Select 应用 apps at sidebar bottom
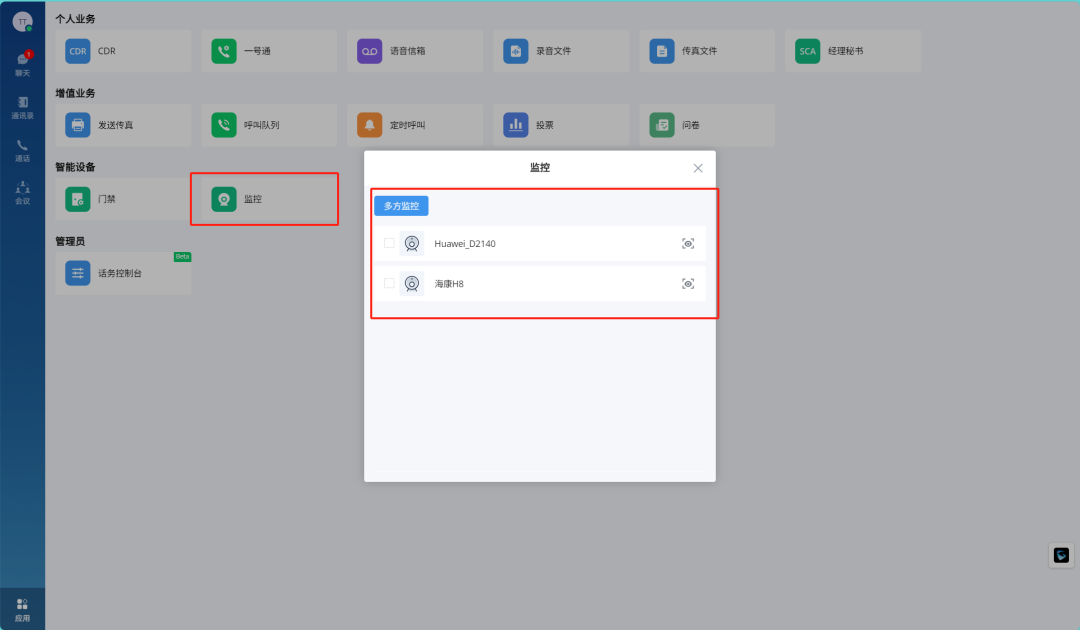 point(23,609)
